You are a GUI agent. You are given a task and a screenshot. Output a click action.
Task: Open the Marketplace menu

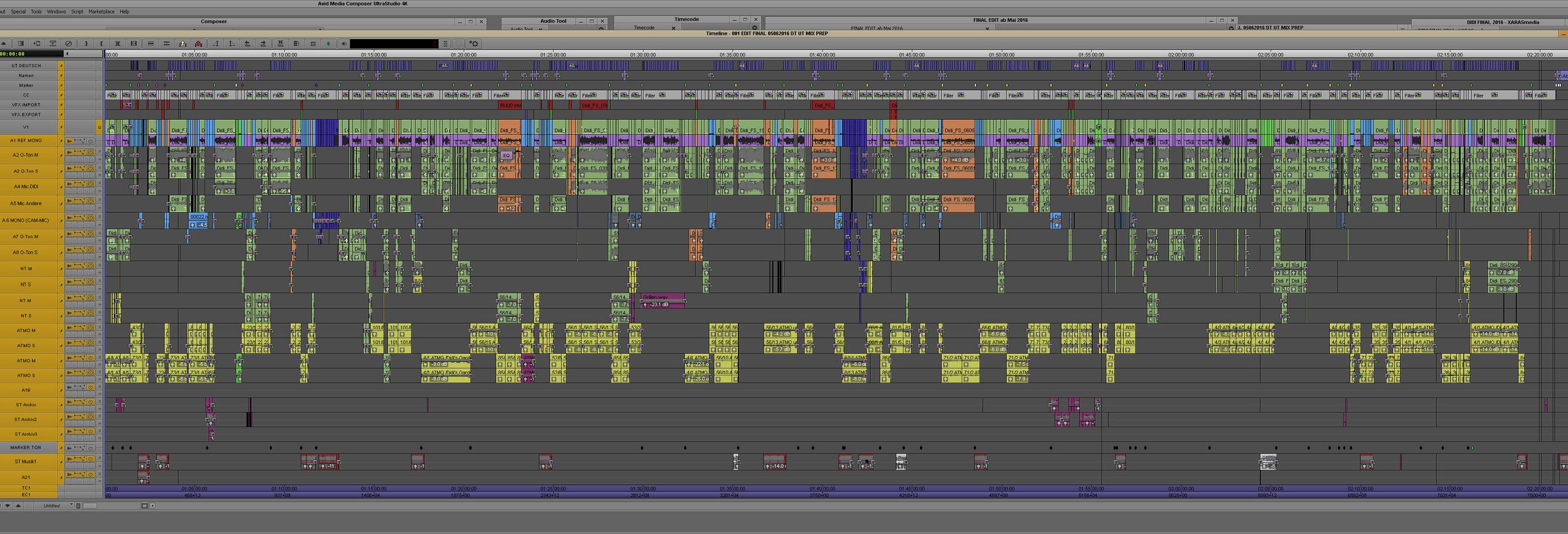[x=101, y=11]
